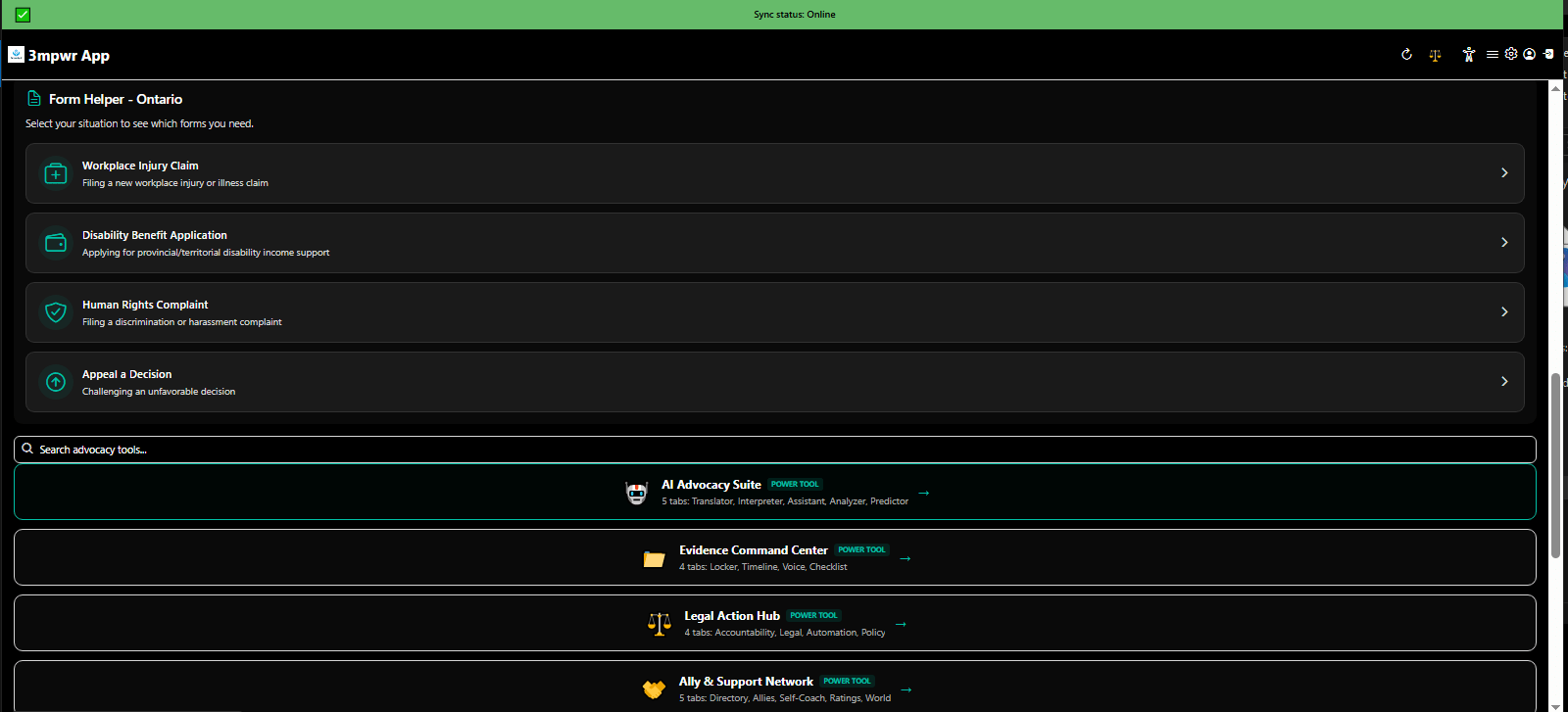Open the Evidence Command Center folder icon
The width and height of the screenshot is (1568, 712).
[x=654, y=558]
